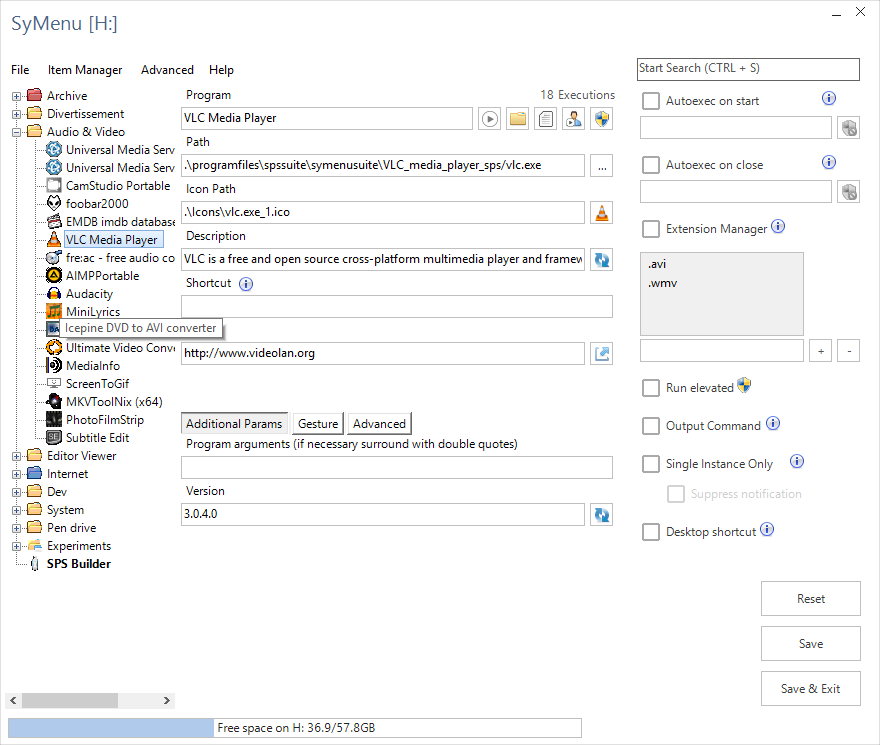This screenshot has height=745, width=880.
Task: Expand the Dev folder
Action: tap(16, 492)
